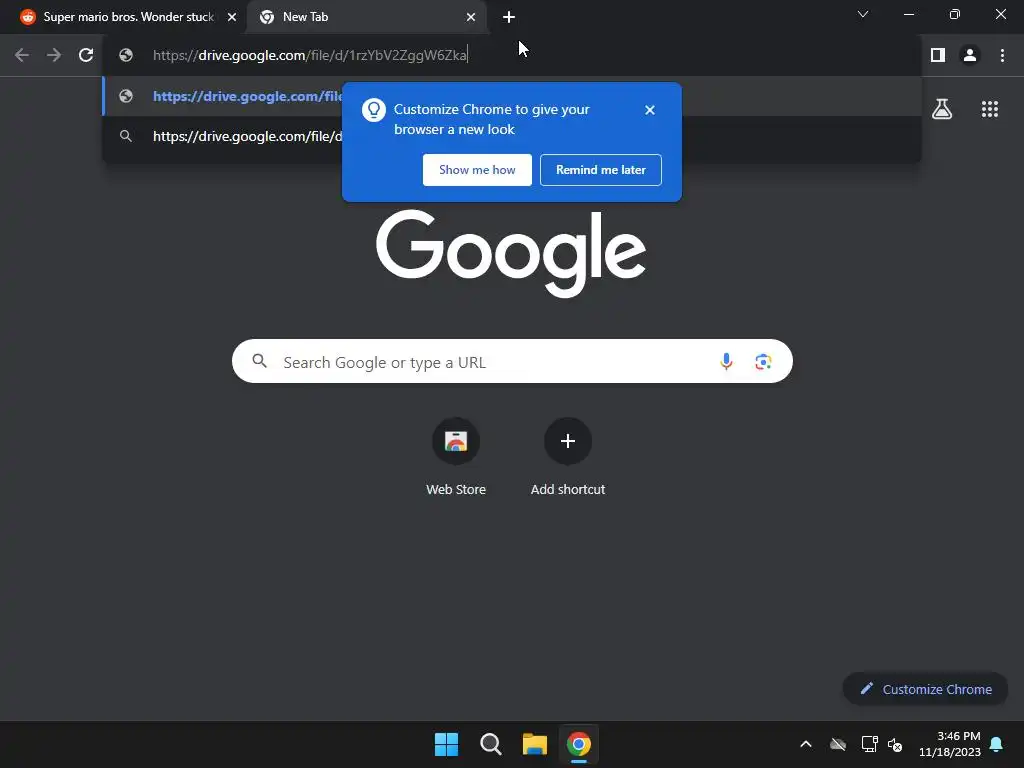
Task: Open the Chrome three-dot menu
Action: (1002, 56)
